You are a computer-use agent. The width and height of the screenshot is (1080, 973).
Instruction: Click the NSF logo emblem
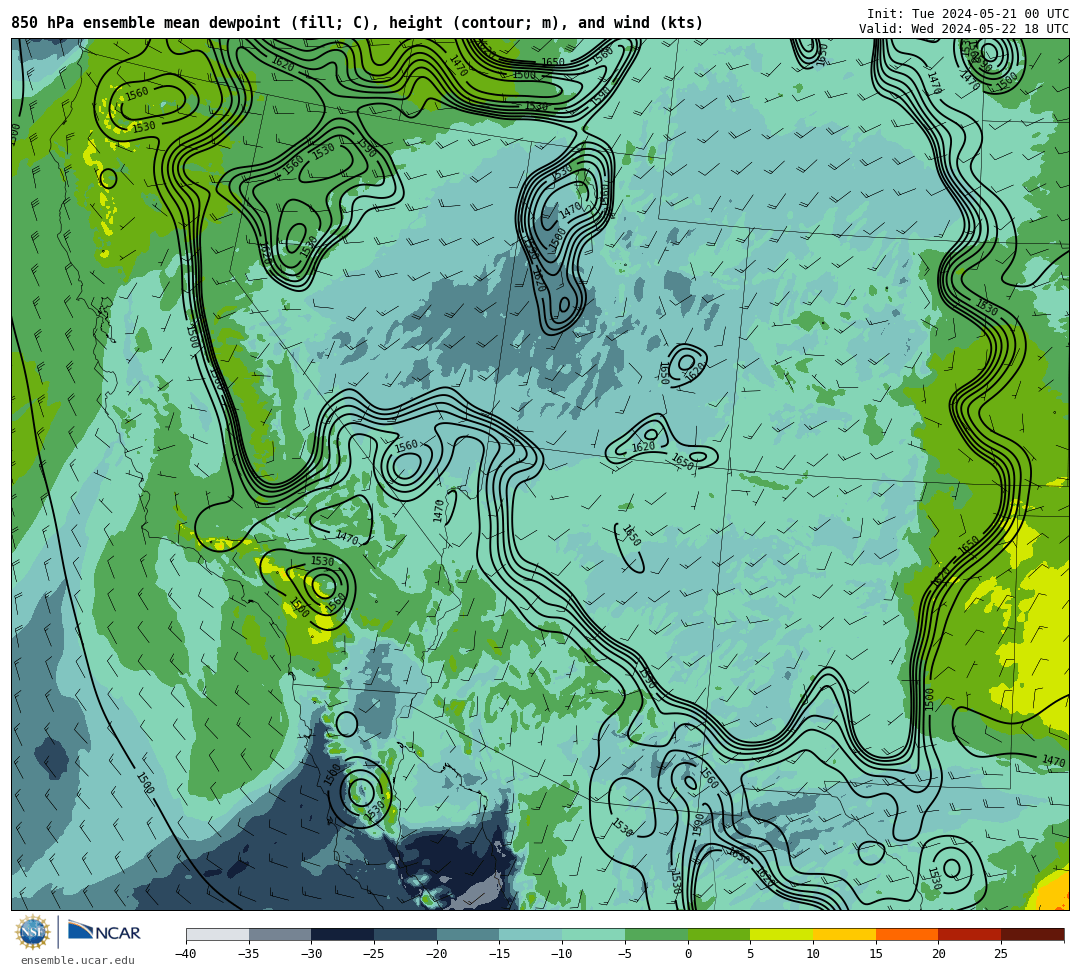coord(32,932)
